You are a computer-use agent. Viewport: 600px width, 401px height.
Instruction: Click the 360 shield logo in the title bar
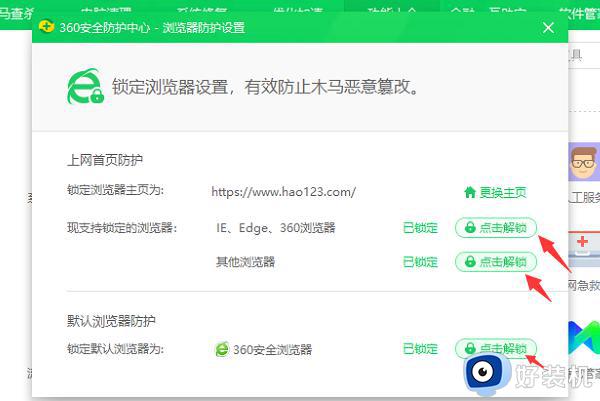coord(46,27)
